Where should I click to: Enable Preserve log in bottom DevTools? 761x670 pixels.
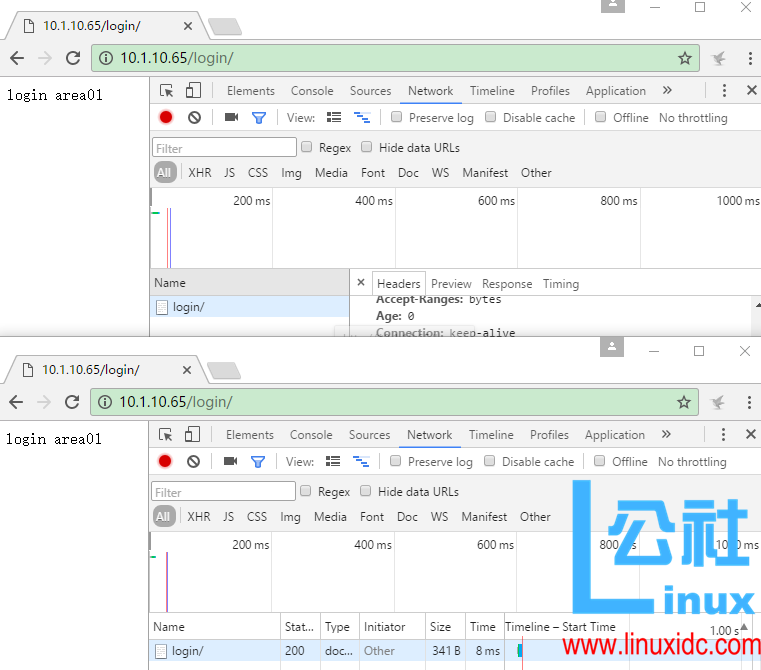tap(396, 461)
